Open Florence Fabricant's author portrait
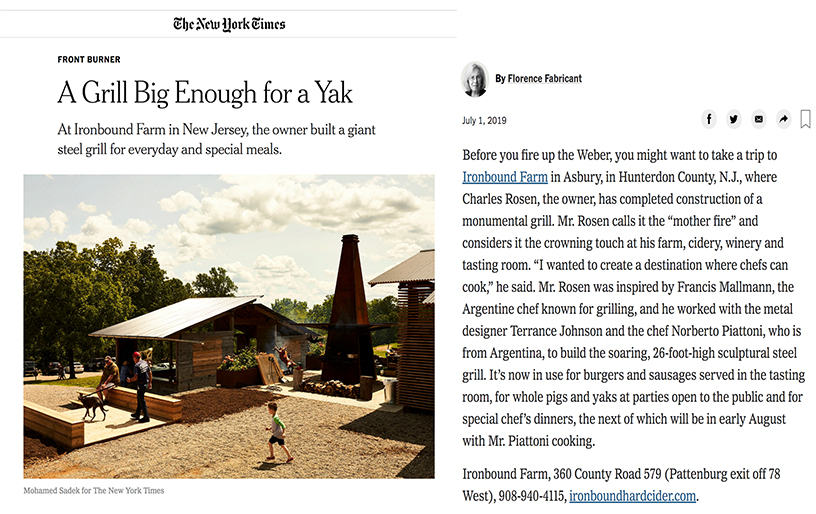Viewport: 816px width, 514px height. (475, 79)
